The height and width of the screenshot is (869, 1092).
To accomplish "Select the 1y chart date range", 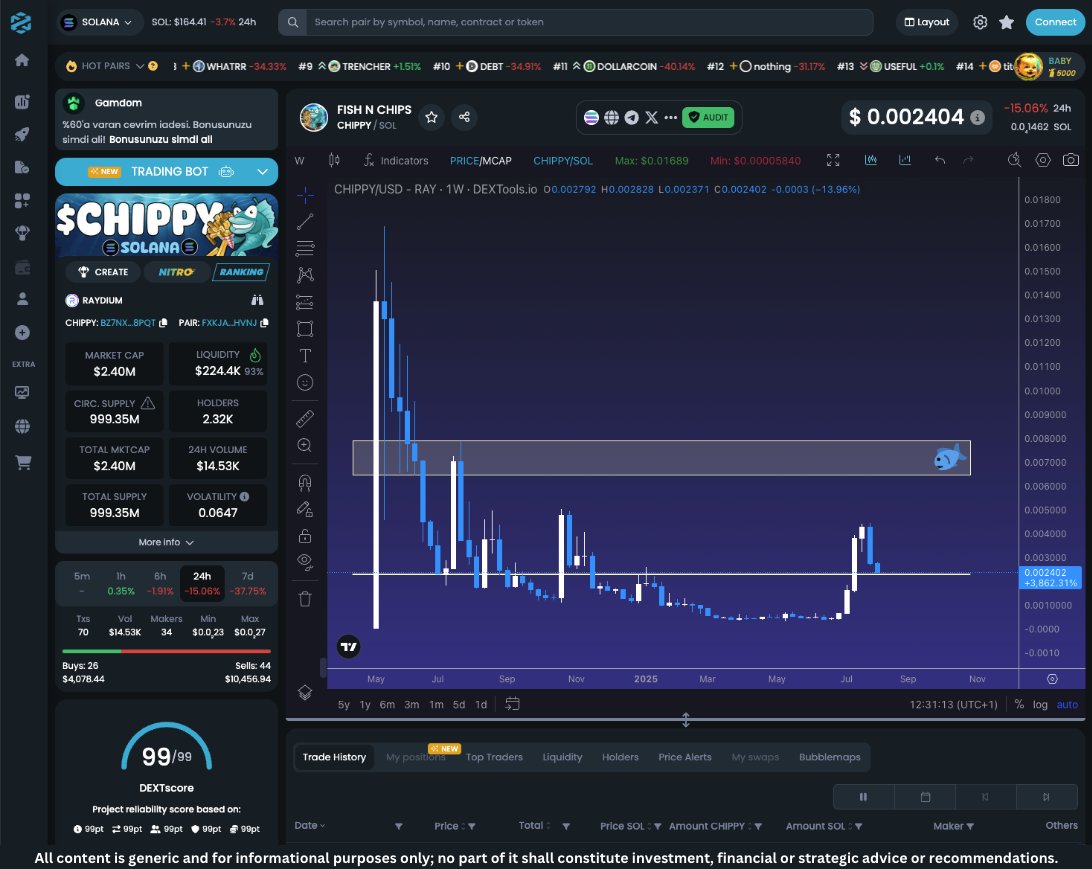I will pyautogui.click(x=365, y=705).
